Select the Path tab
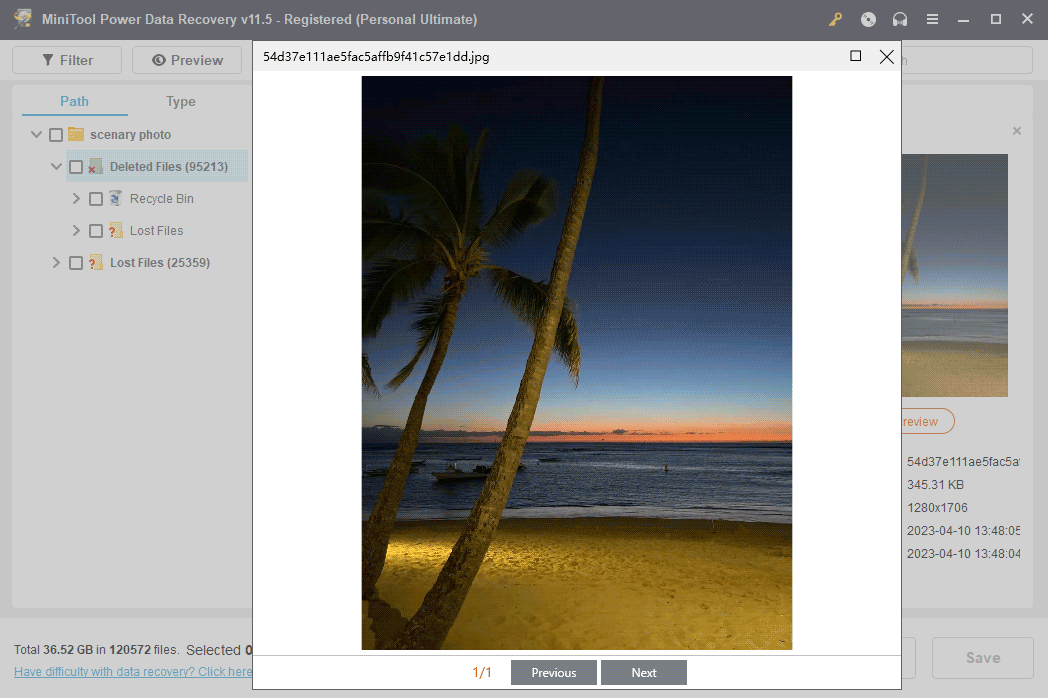The image size is (1048, 698). coord(74,102)
